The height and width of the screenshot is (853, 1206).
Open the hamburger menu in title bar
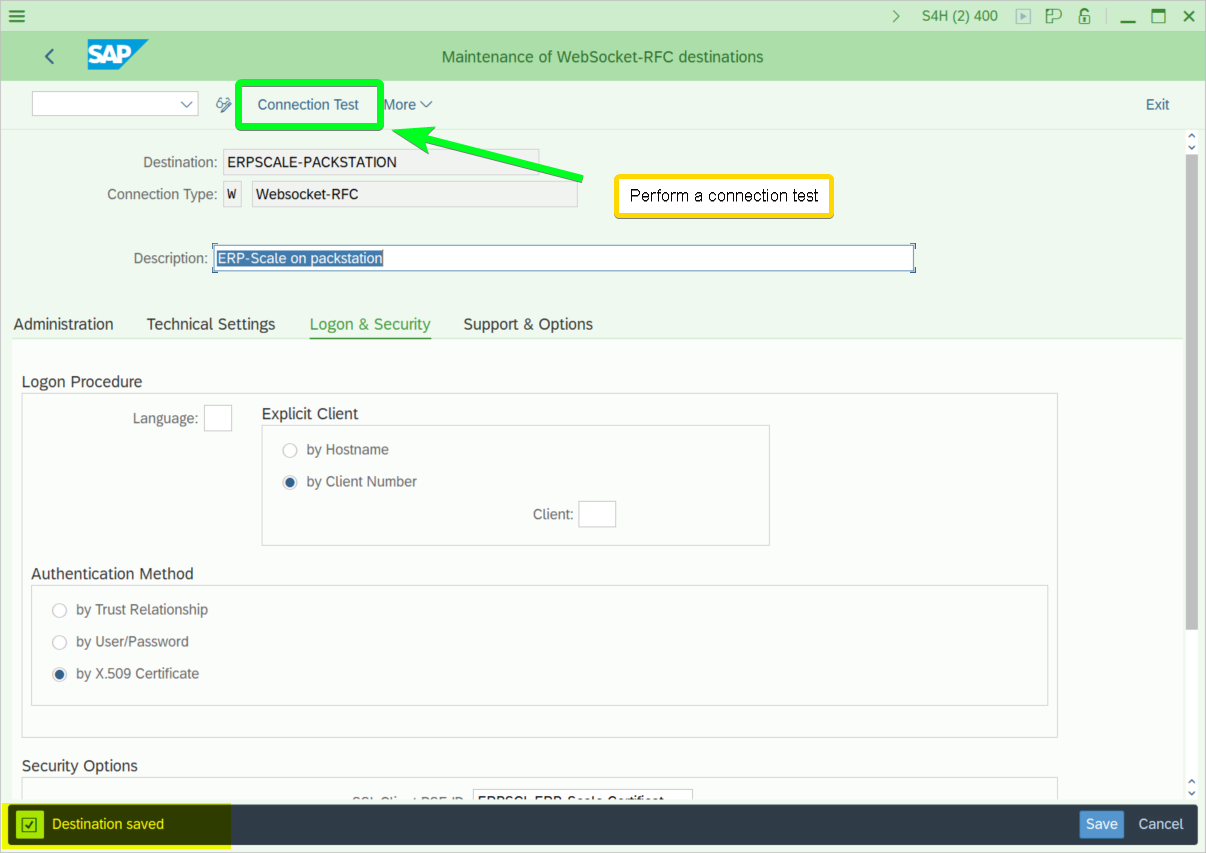click(x=17, y=16)
